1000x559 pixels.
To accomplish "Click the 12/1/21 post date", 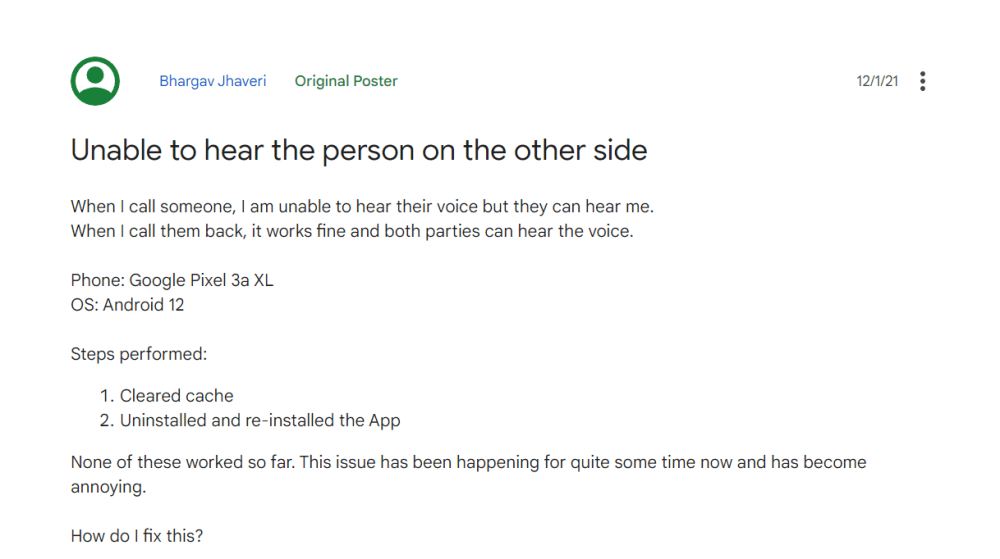I will [x=877, y=81].
